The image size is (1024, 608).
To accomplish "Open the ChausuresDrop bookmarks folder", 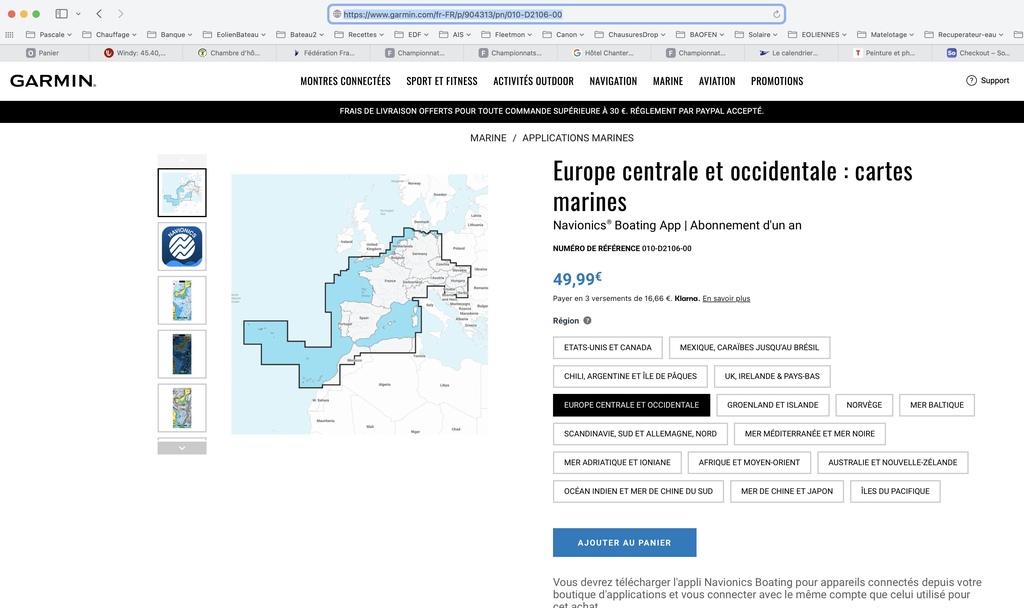I will pos(630,35).
